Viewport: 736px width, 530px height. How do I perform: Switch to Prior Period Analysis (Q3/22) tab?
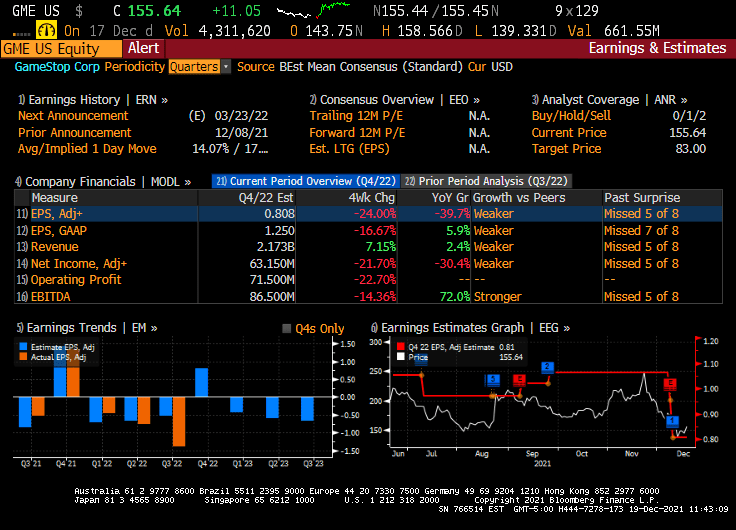click(485, 181)
